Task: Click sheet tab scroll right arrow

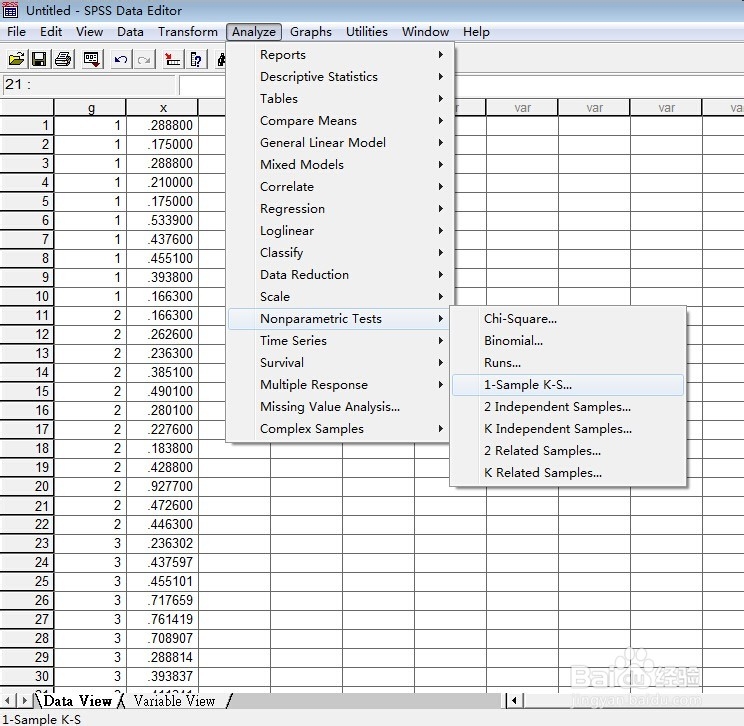Action: coord(25,700)
